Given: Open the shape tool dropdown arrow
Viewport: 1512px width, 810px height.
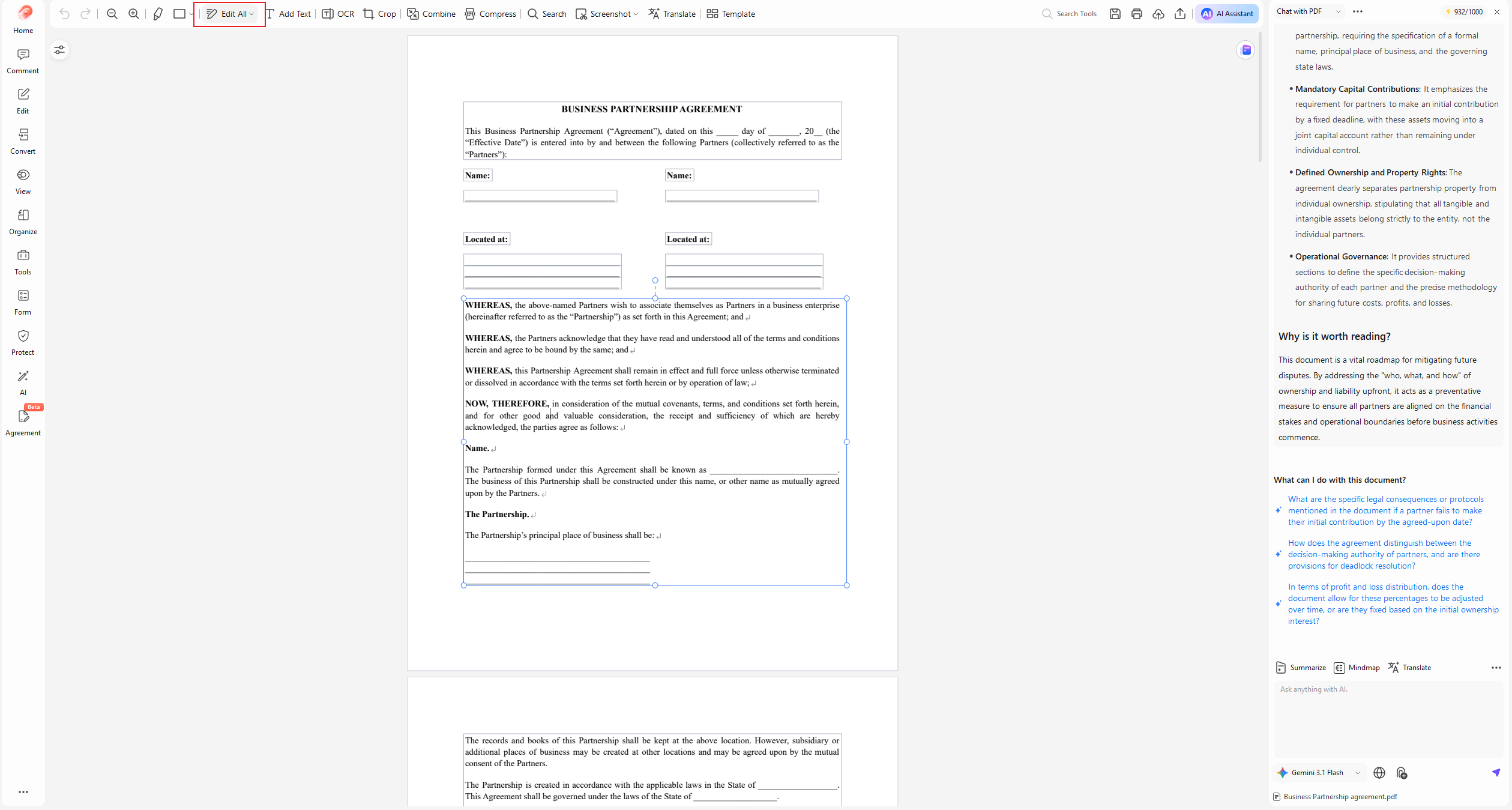Looking at the screenshot, I should [191, 14].
